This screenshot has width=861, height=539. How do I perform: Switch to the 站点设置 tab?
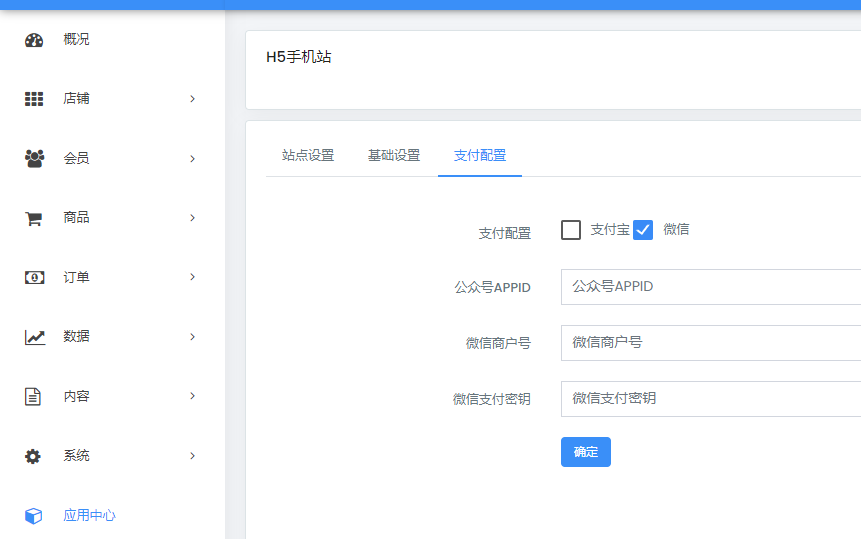308,156
